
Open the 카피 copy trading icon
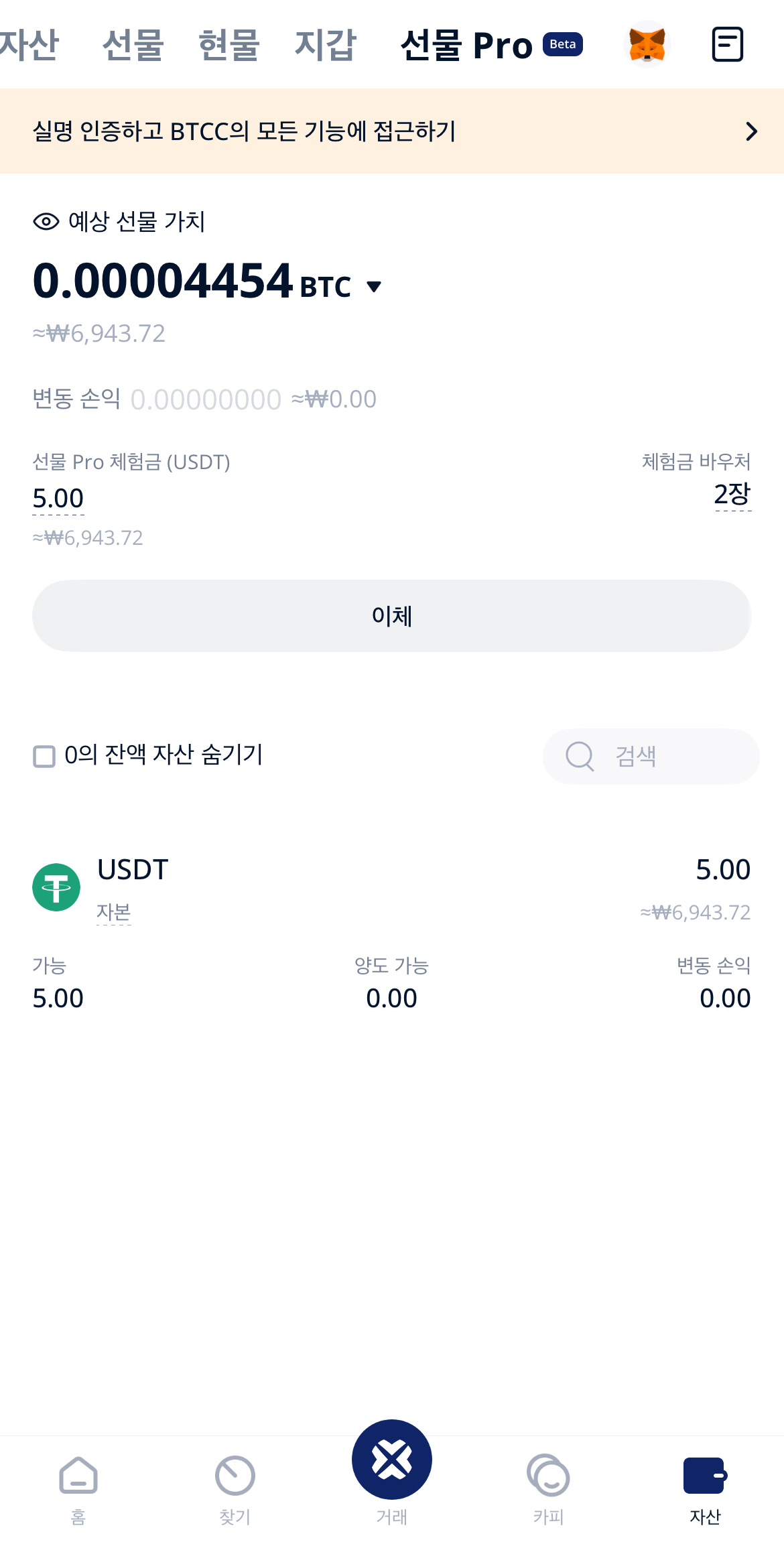pos(548,1475)
